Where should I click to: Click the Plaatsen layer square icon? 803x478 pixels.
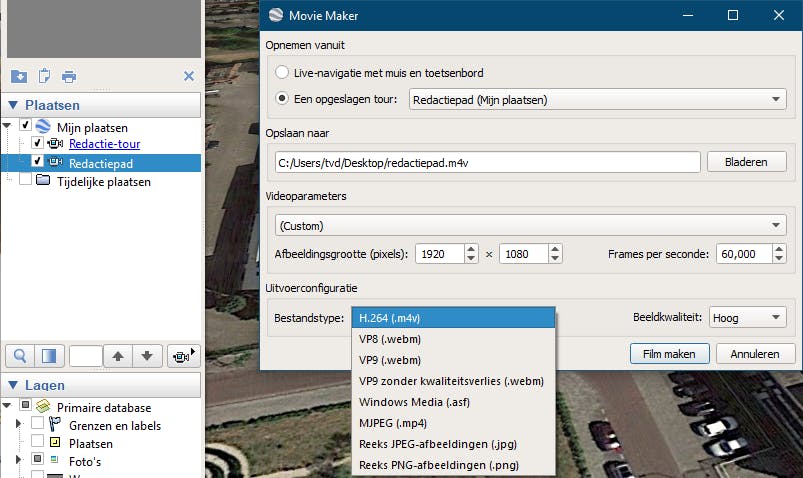(x=55, y=442)
